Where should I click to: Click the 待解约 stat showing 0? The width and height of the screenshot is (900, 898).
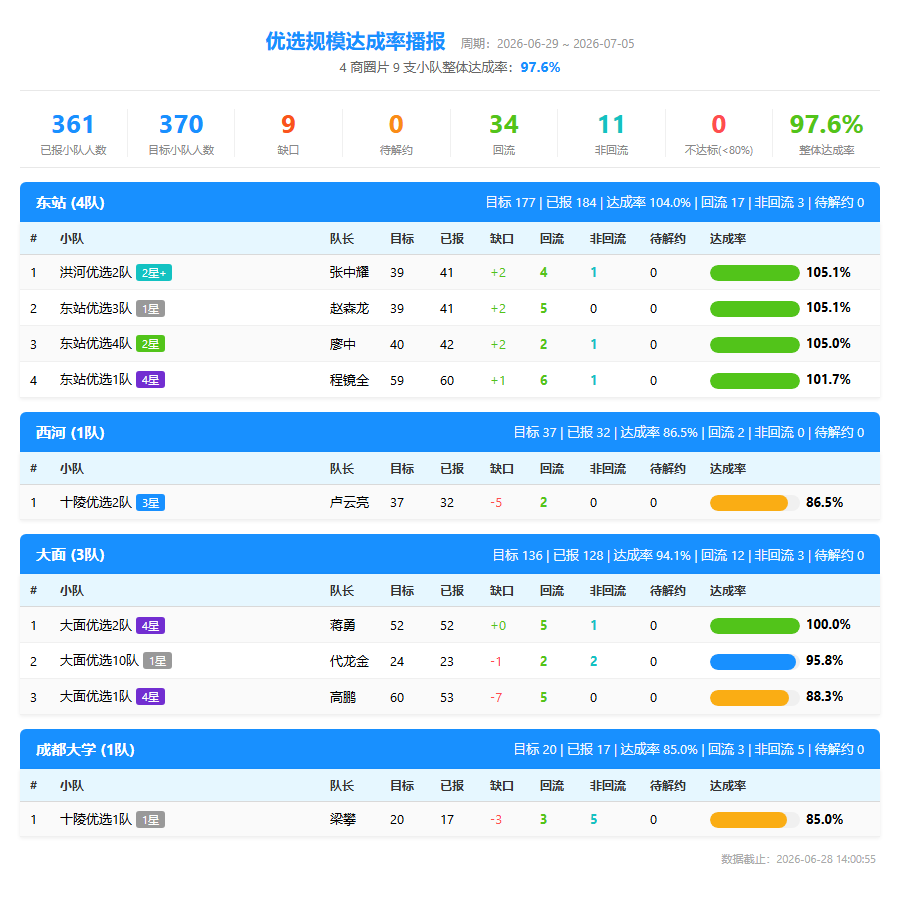tap(396, 134)
